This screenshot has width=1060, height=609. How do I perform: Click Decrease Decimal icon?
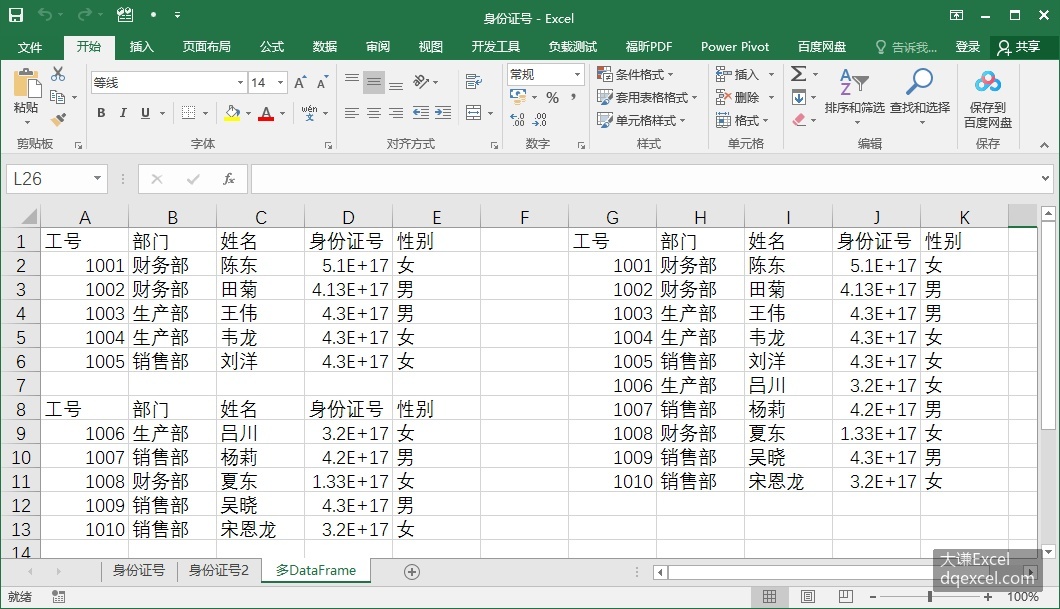[x=539, y=120]
